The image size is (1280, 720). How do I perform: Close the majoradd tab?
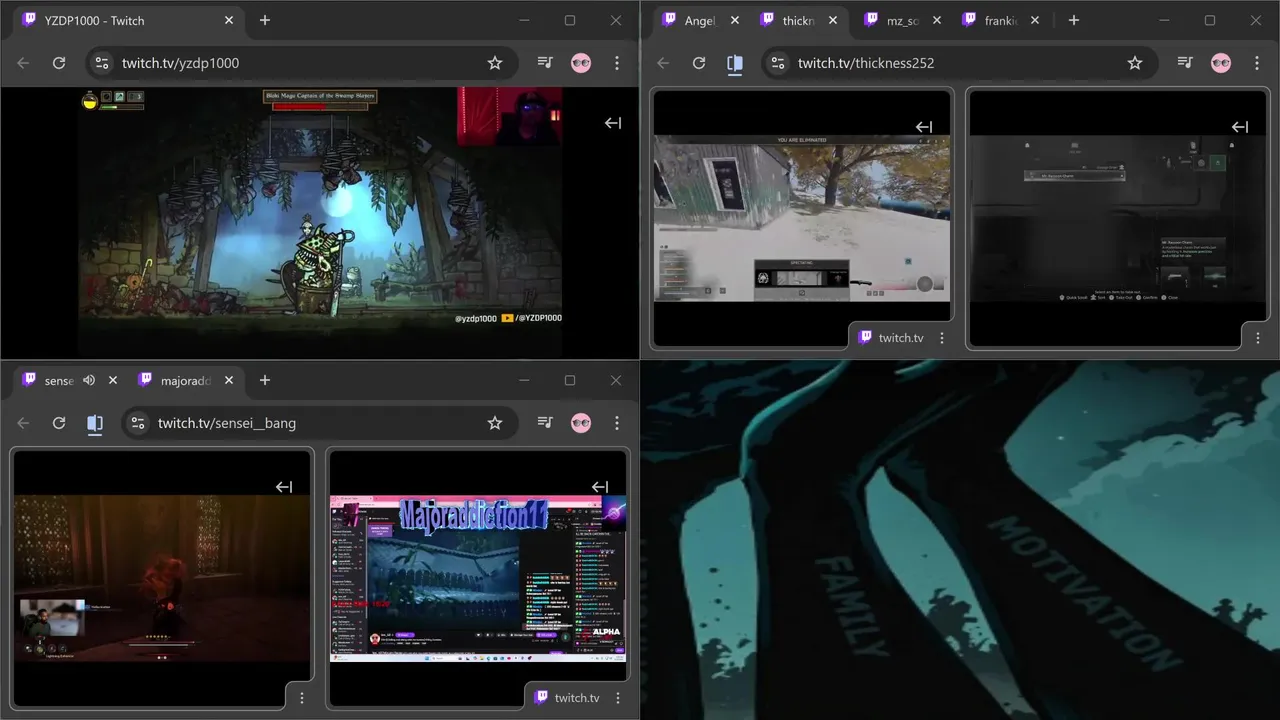[229, 380]
